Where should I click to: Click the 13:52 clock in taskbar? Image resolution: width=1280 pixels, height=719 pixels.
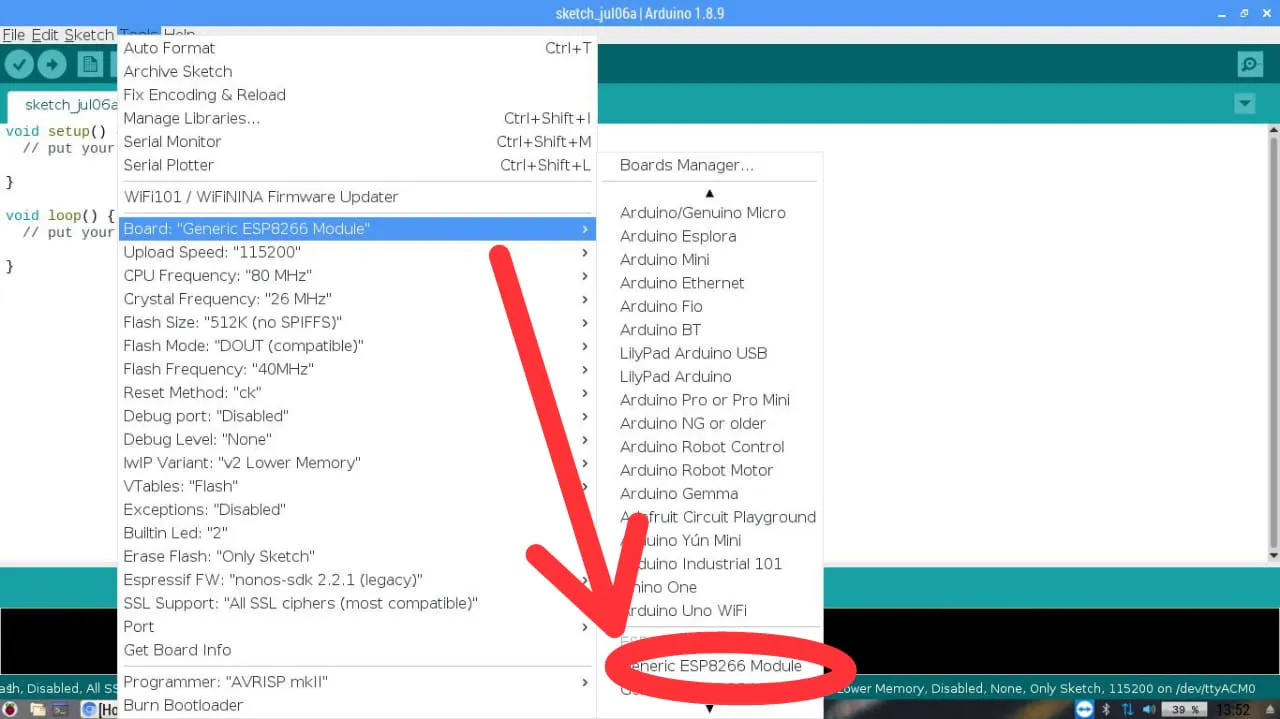(1234, 709)
